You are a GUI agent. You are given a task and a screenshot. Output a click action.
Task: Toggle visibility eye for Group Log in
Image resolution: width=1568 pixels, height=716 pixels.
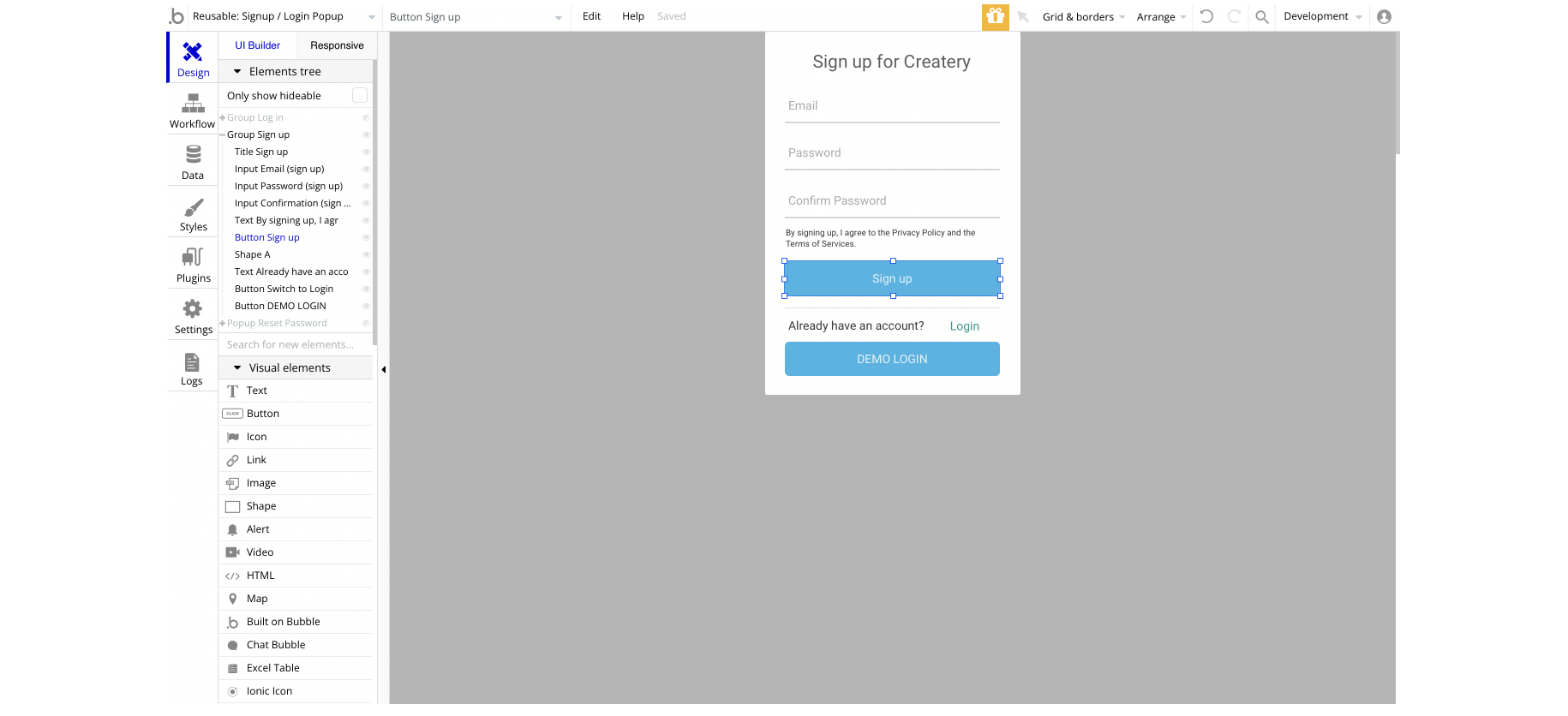click(x=366, y=117)
